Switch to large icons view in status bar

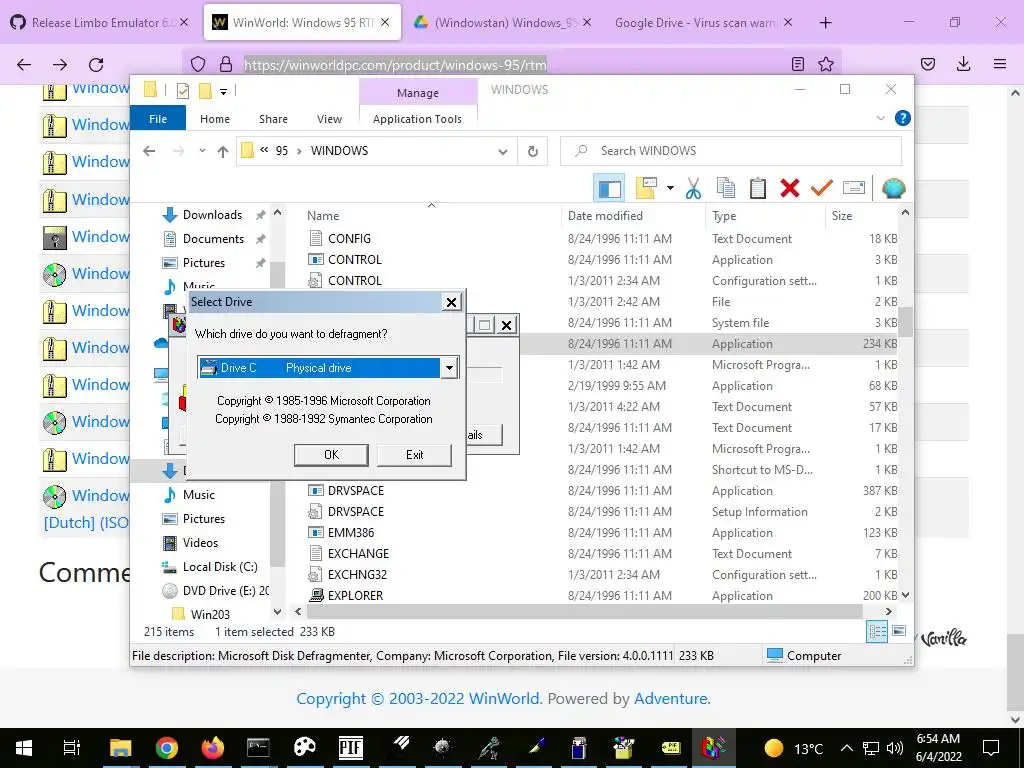(899, 631)
